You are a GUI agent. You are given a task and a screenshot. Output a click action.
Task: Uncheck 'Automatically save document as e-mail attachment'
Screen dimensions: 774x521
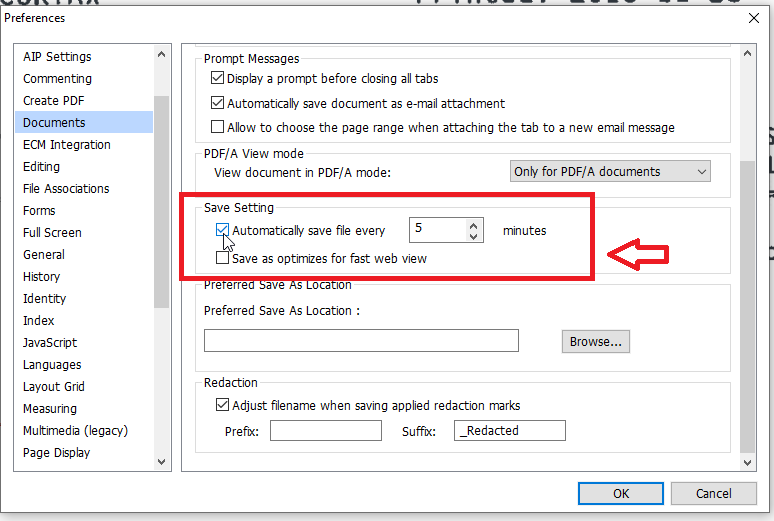tap(217, 103)
